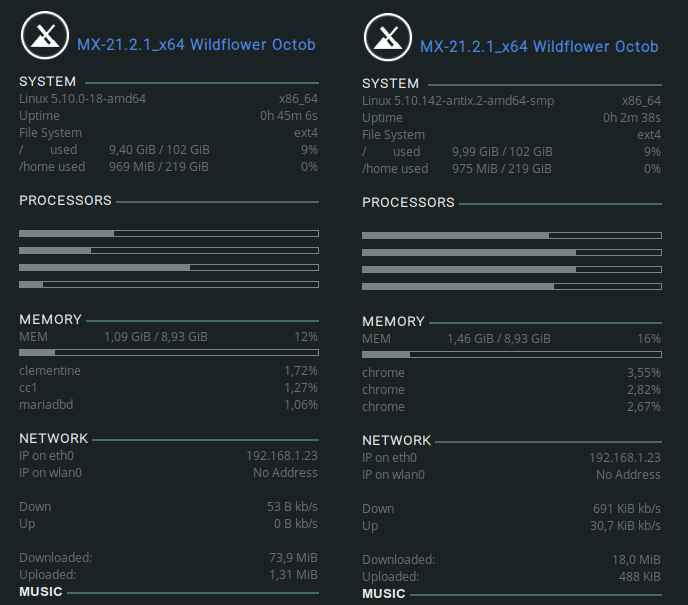The width and height of the screenshot is (688, 605).
Task: Click chrome process showing 3,55%
Action: pos(512,373)
